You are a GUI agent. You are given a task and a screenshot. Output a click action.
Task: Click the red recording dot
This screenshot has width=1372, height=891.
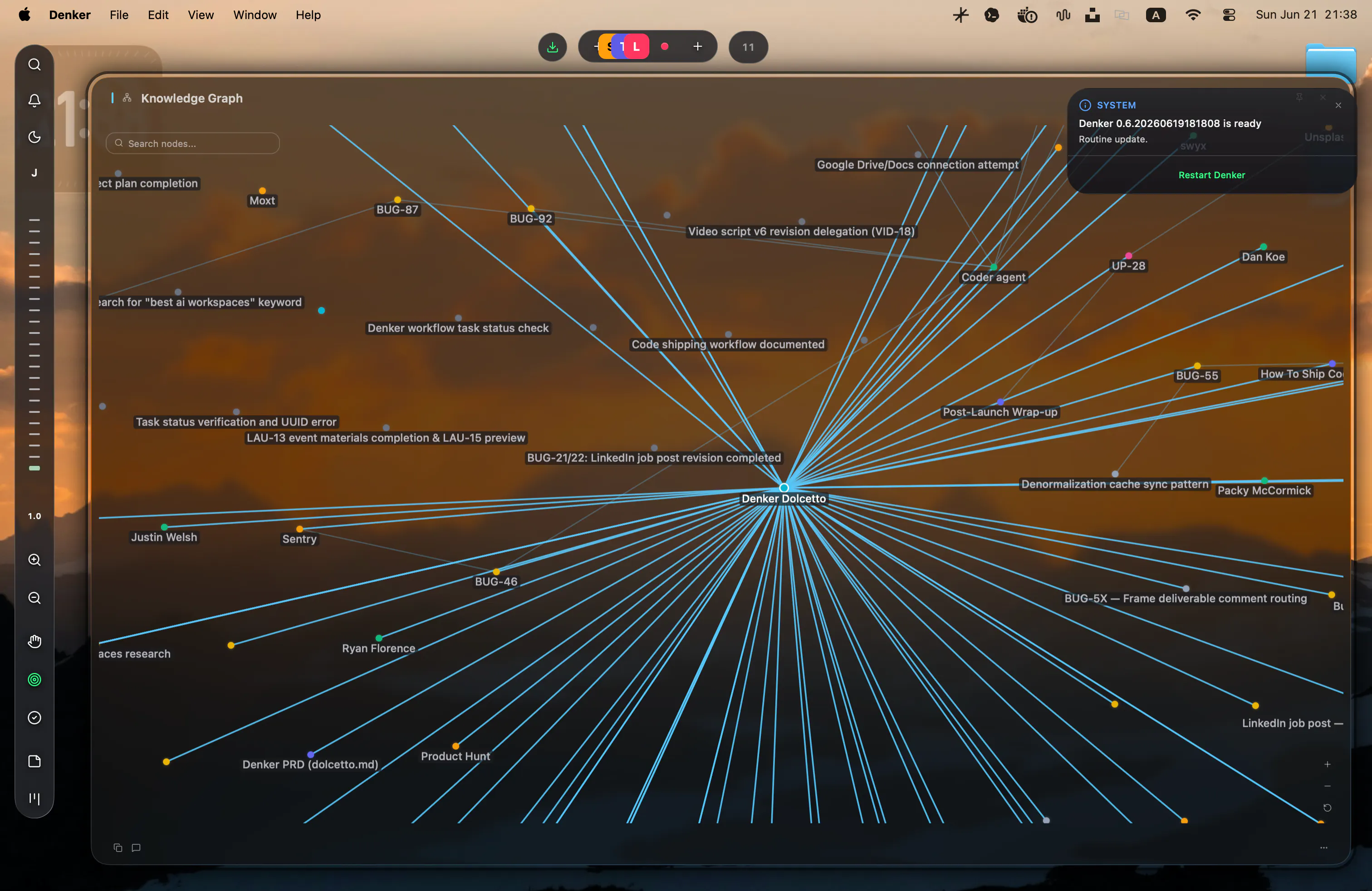click(665, 47)
